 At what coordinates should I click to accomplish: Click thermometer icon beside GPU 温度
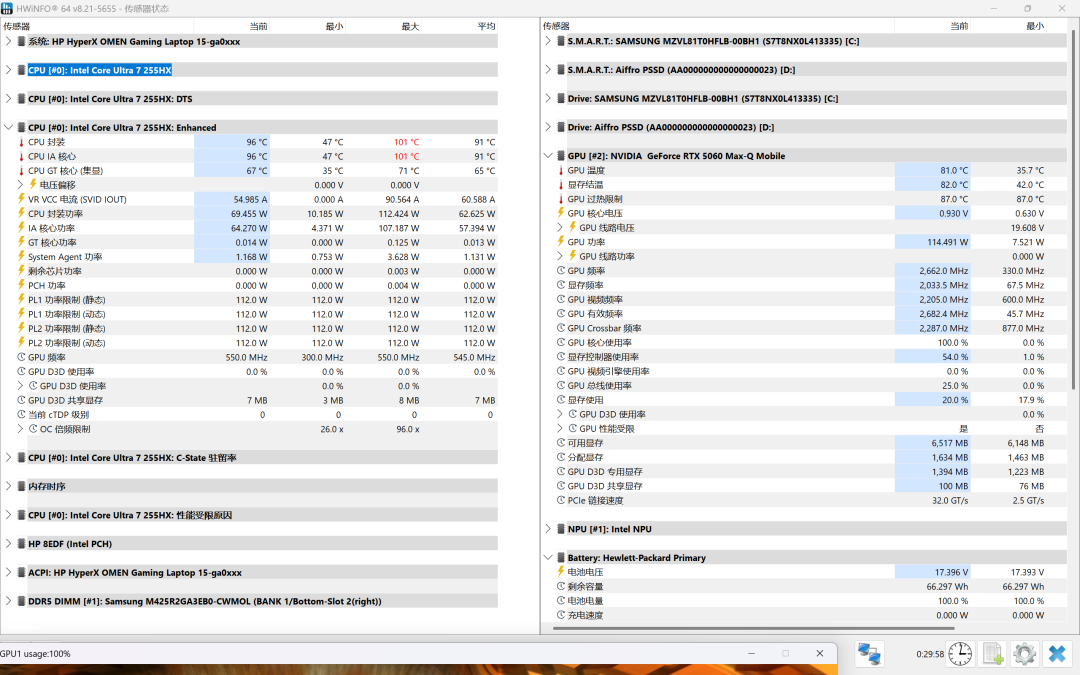[x=561, y=170]
